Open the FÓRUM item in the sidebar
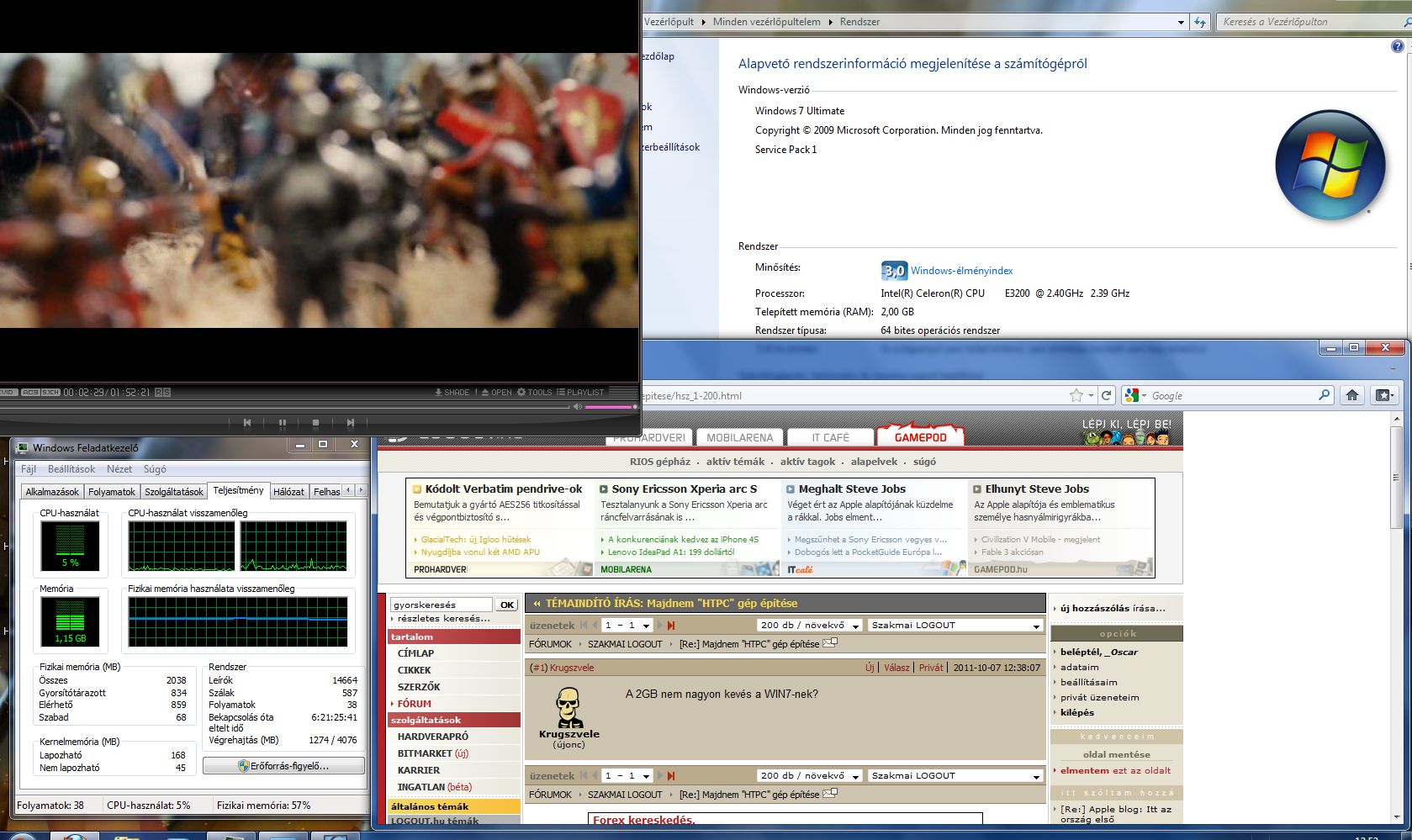This screenshot has height=840, width=1412. pos(414,704)
